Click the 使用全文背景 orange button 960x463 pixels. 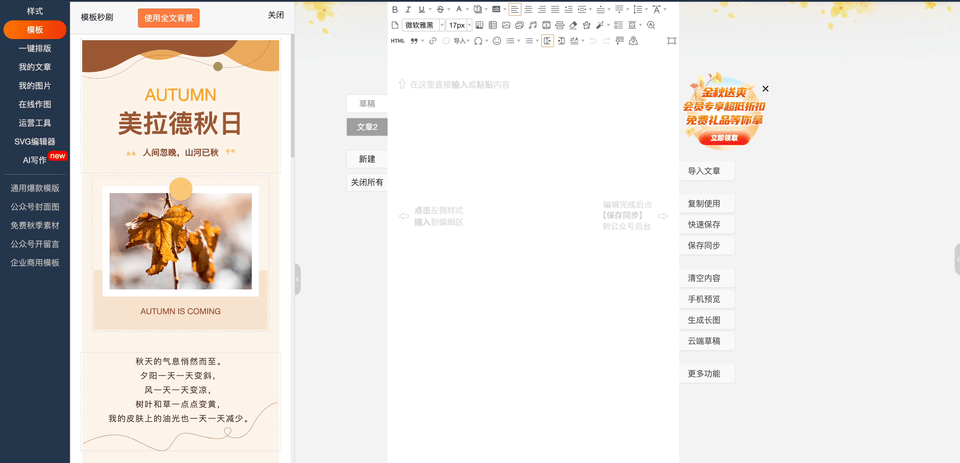(x=169, y=18)
